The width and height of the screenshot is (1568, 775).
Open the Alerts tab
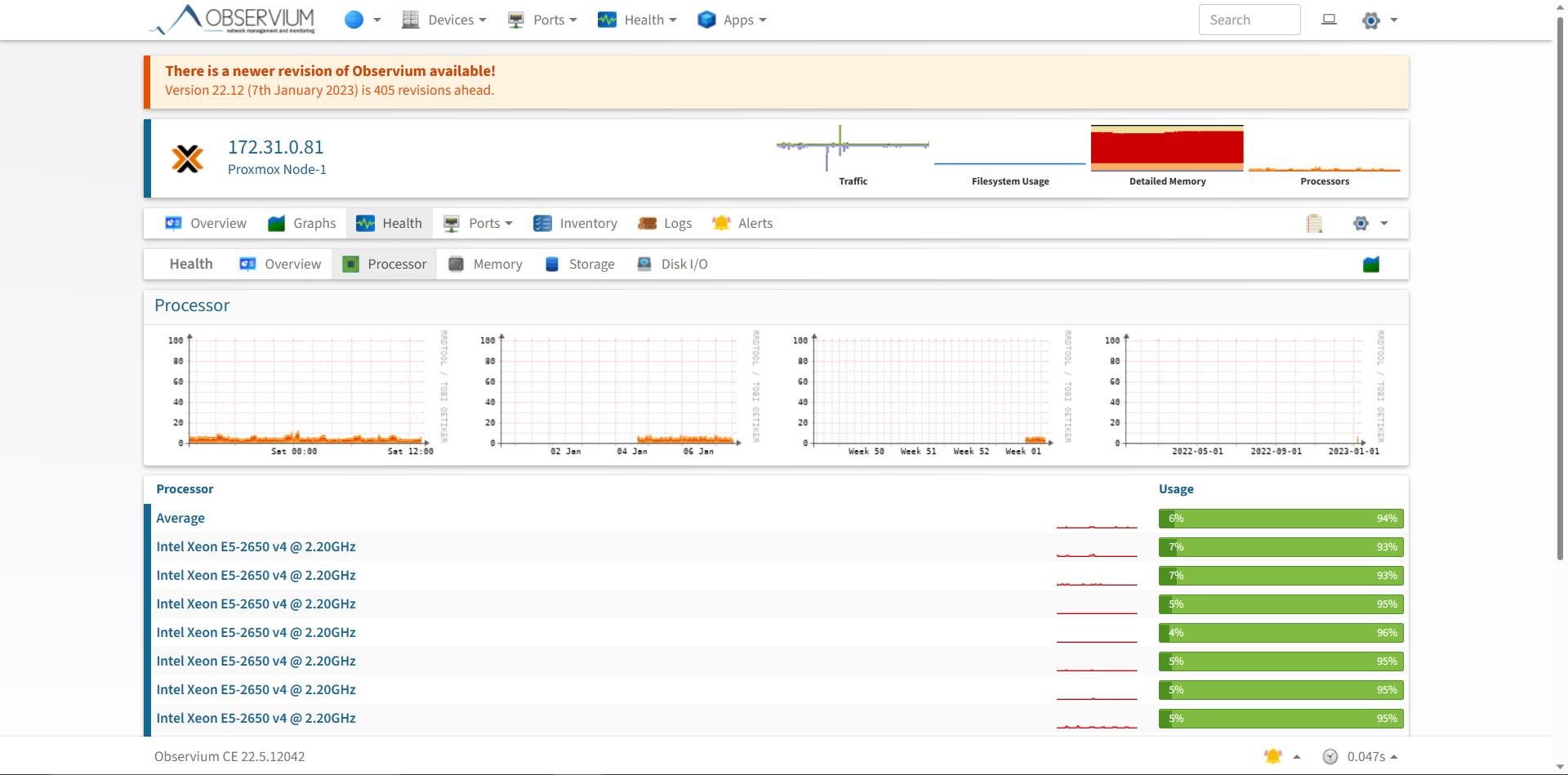pos(742,223)
